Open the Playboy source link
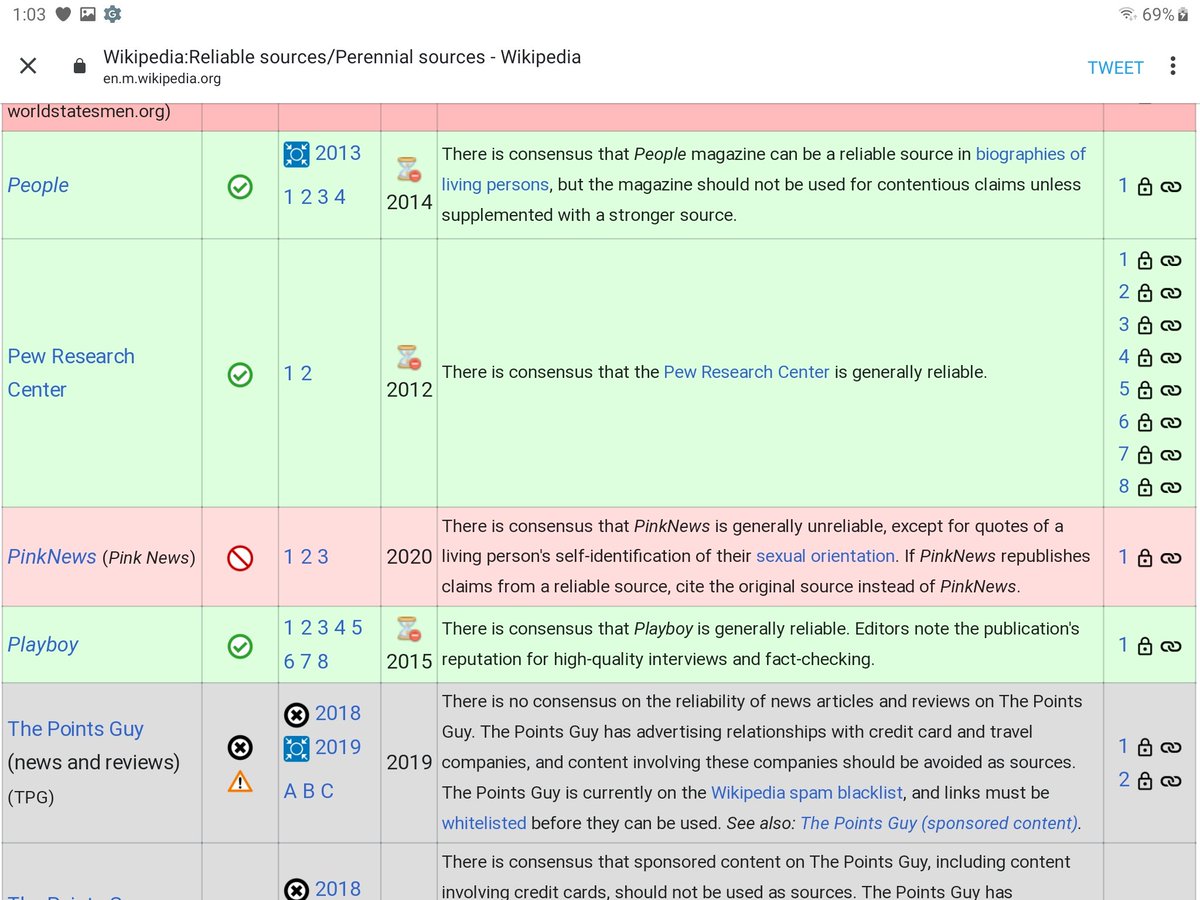Image resolution: width=1200 pixels, height=900 pixels. pyautogui.click(x=43, y=646)
